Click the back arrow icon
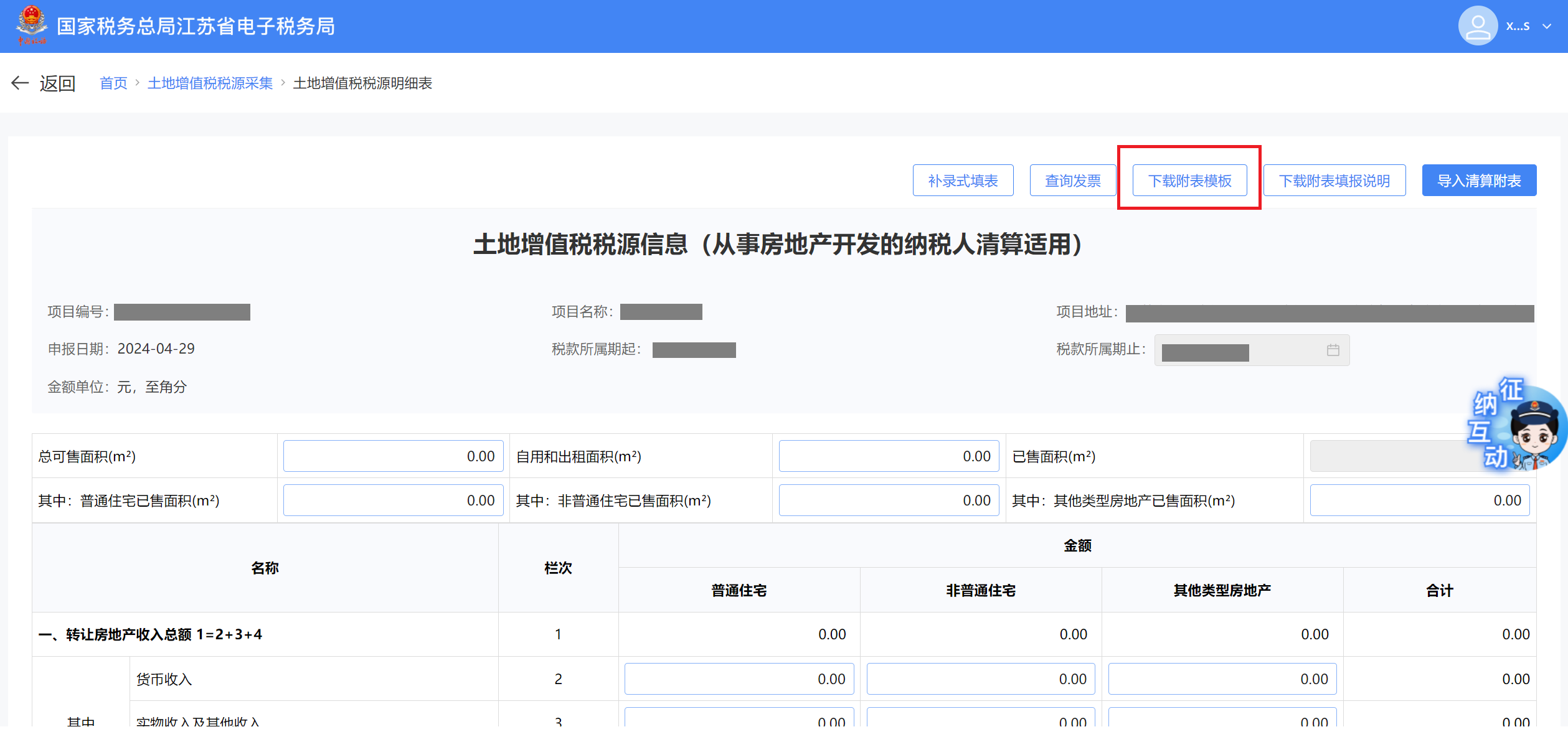 point(20,83)
